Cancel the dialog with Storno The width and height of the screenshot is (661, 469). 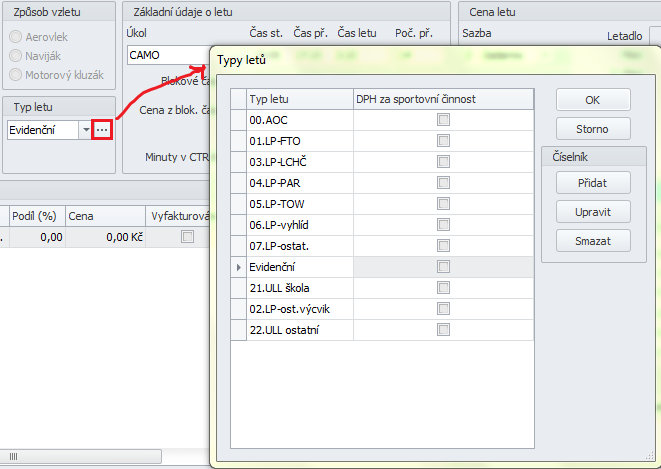pos(593,129)
